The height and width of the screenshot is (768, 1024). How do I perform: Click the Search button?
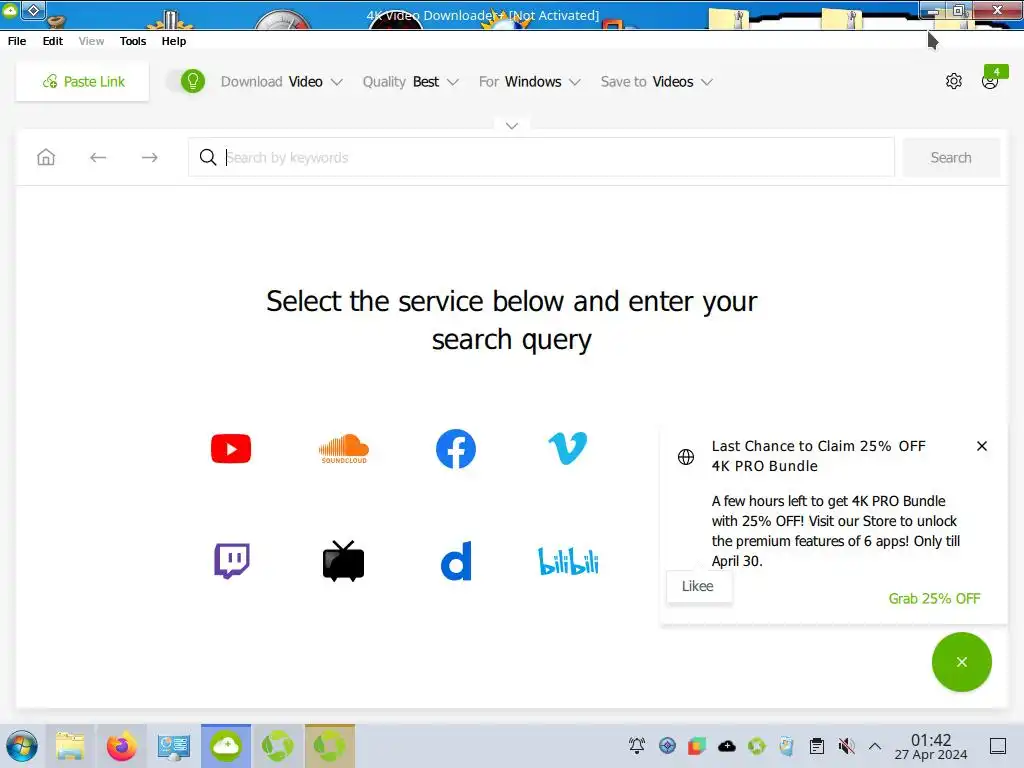[x=951, y=157]
